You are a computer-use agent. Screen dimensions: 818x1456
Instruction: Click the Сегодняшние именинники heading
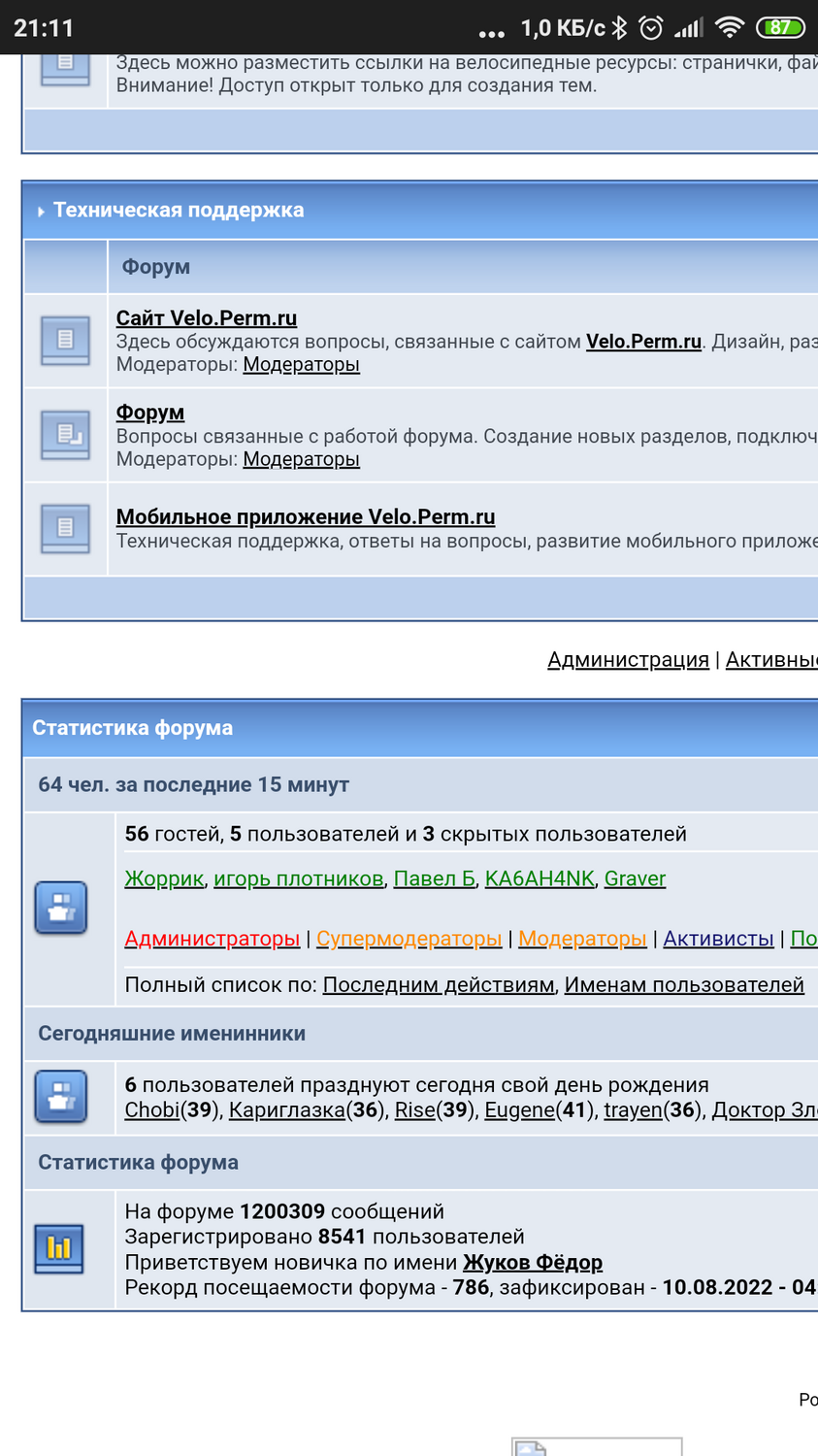point(172,1034)
